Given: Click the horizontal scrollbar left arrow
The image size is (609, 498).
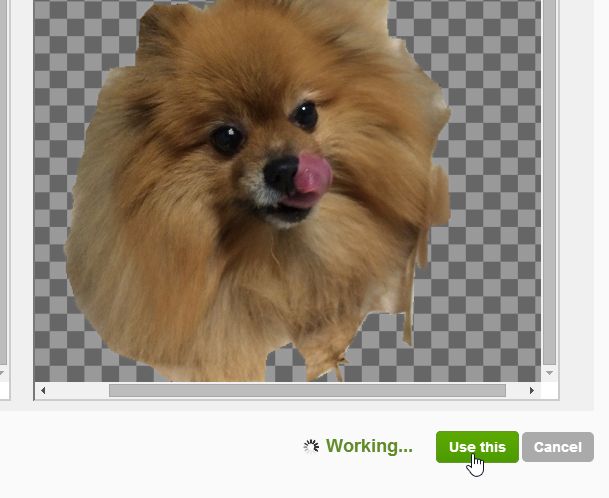Looking at the screenshot, I should click(x=43, y=390).
